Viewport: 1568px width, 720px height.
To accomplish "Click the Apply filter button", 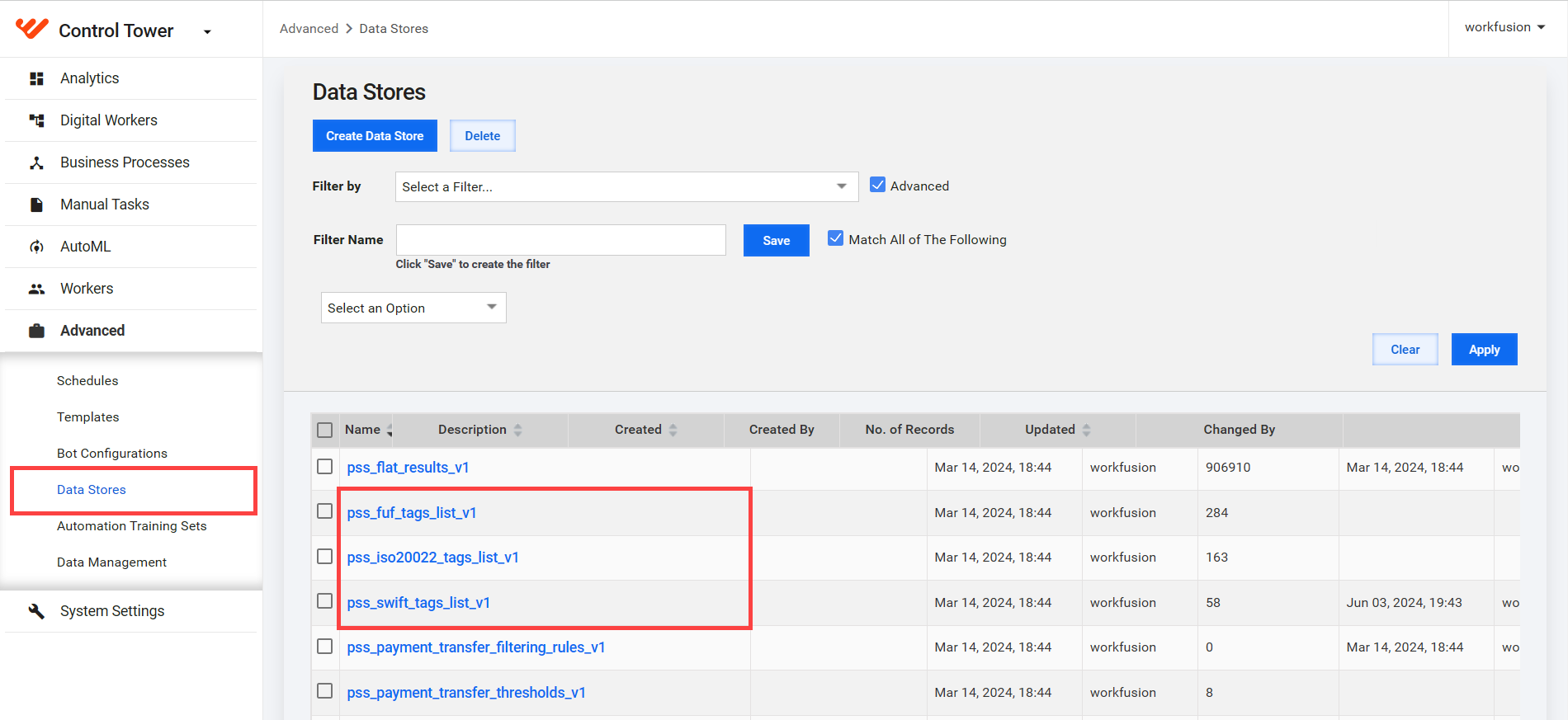I will point(1485,350).
